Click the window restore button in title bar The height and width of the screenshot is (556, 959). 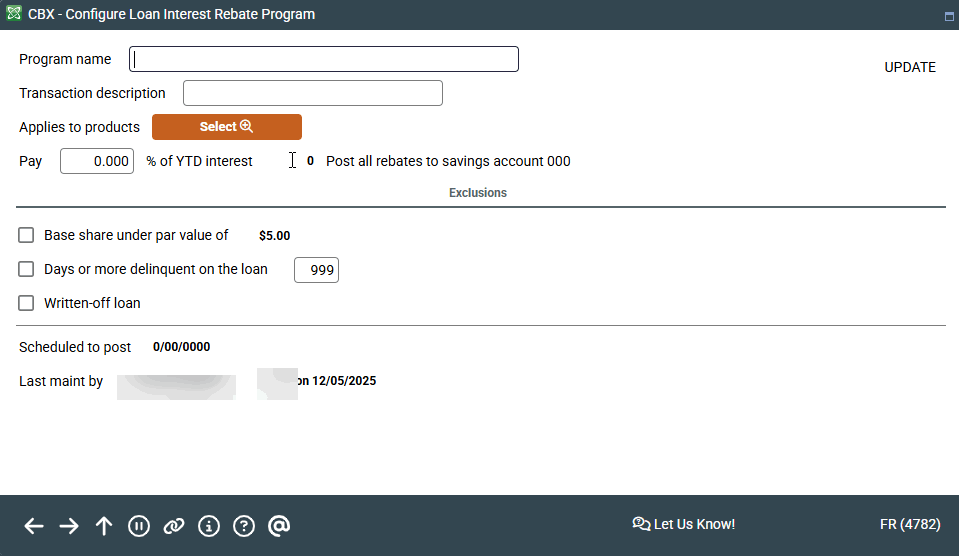(948, 16)
